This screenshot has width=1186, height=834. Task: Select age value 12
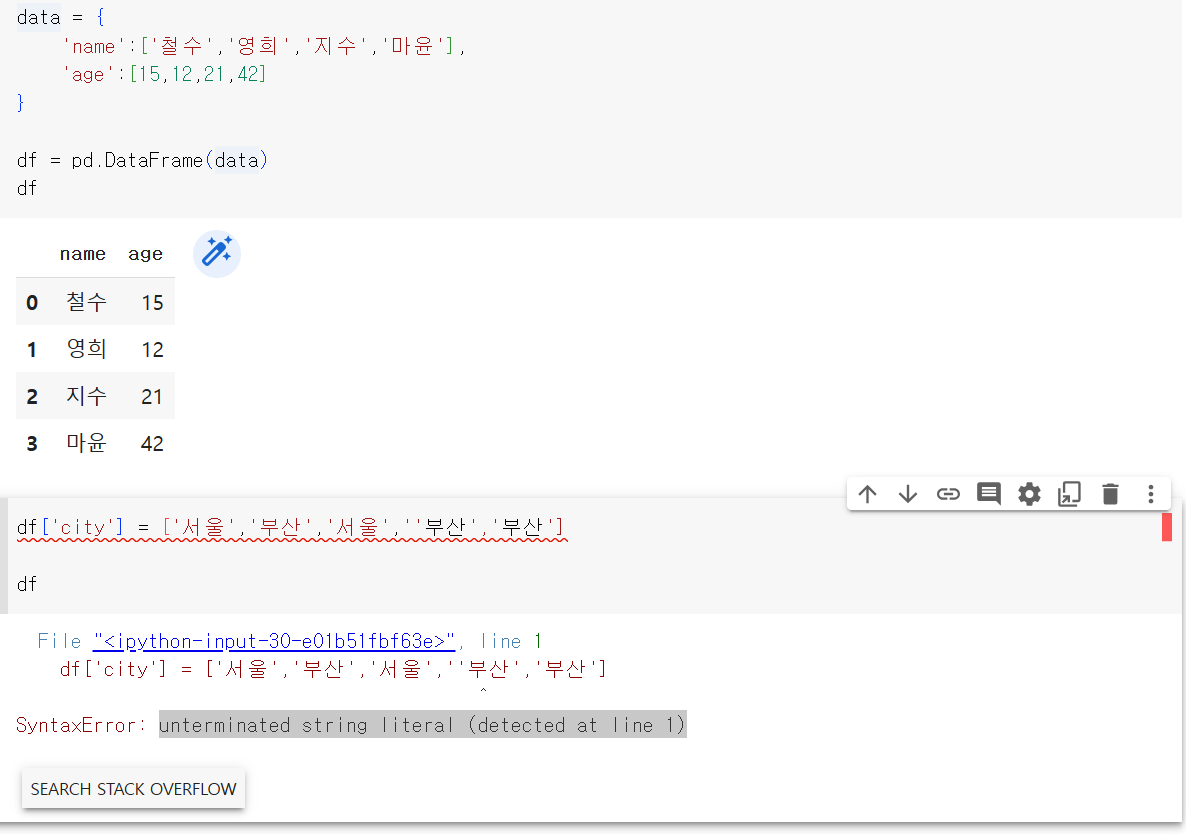152,350
